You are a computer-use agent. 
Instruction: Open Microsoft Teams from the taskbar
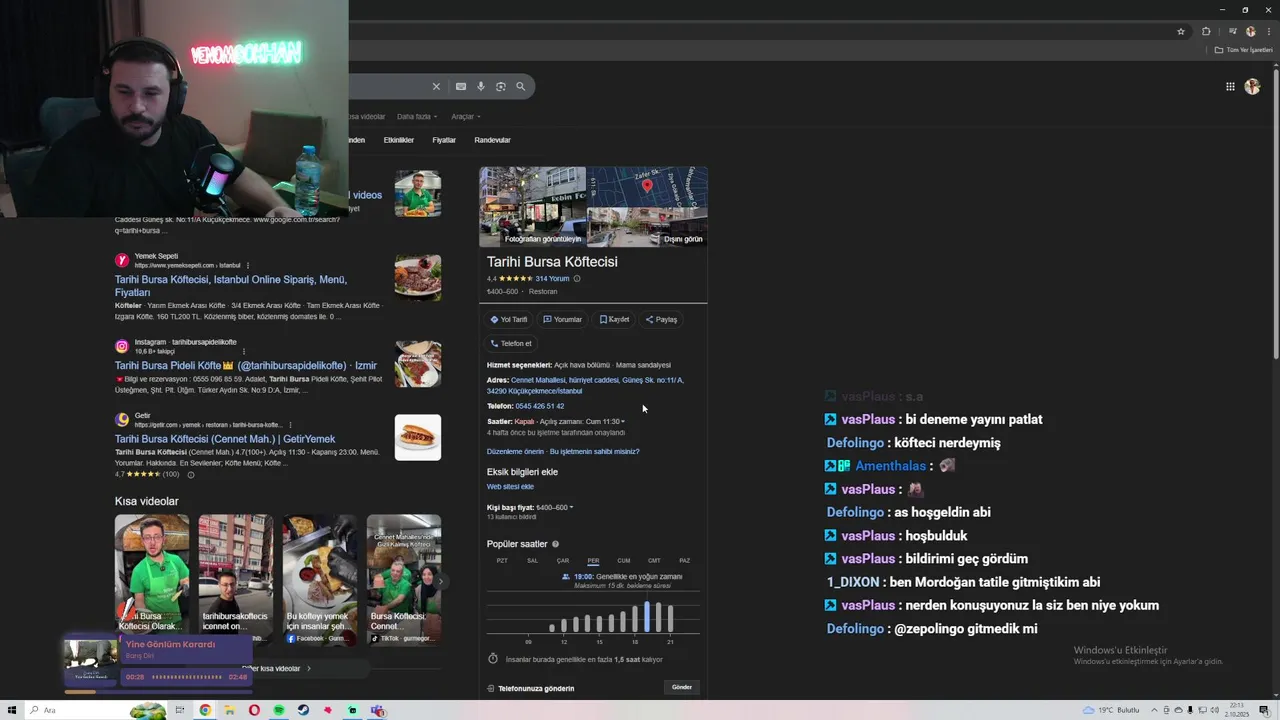[x=377, y=710]
